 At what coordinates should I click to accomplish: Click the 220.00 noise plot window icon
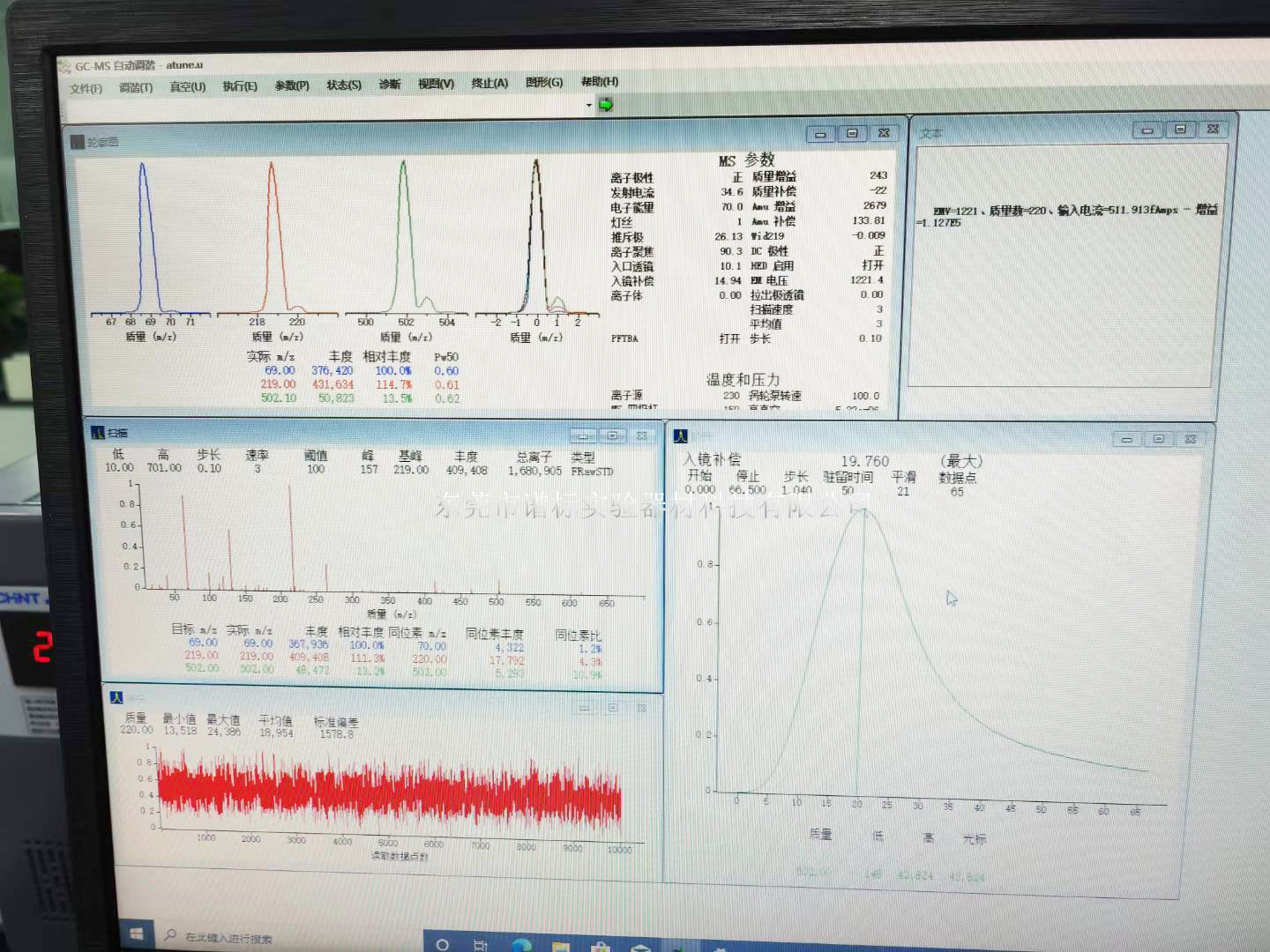tap(116, 697)
